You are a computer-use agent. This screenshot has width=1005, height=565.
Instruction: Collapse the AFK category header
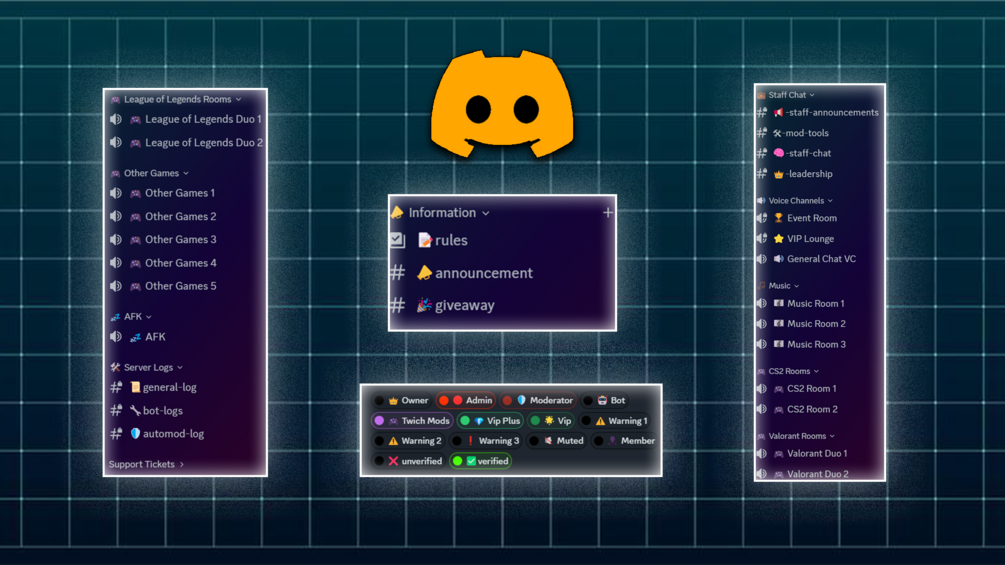point(131,316)
